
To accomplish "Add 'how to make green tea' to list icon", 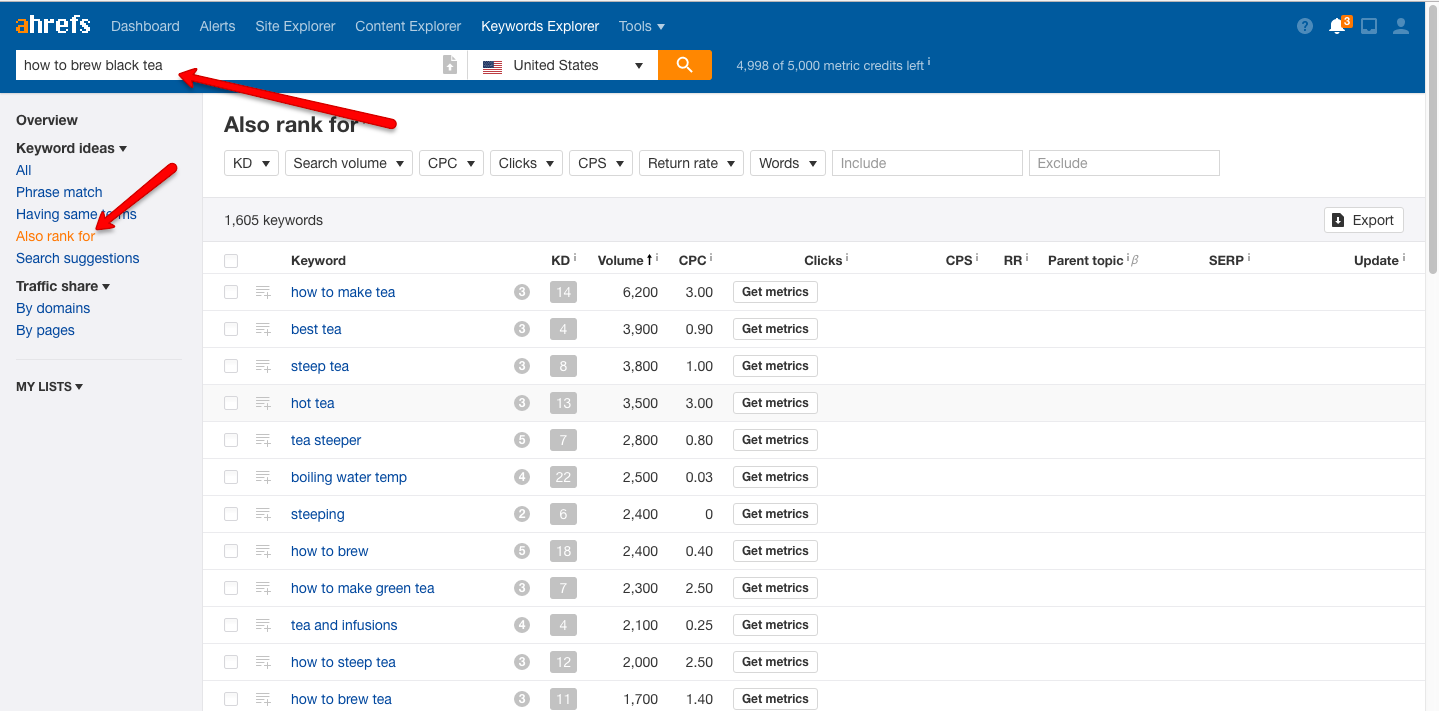I will coord(263,588).
